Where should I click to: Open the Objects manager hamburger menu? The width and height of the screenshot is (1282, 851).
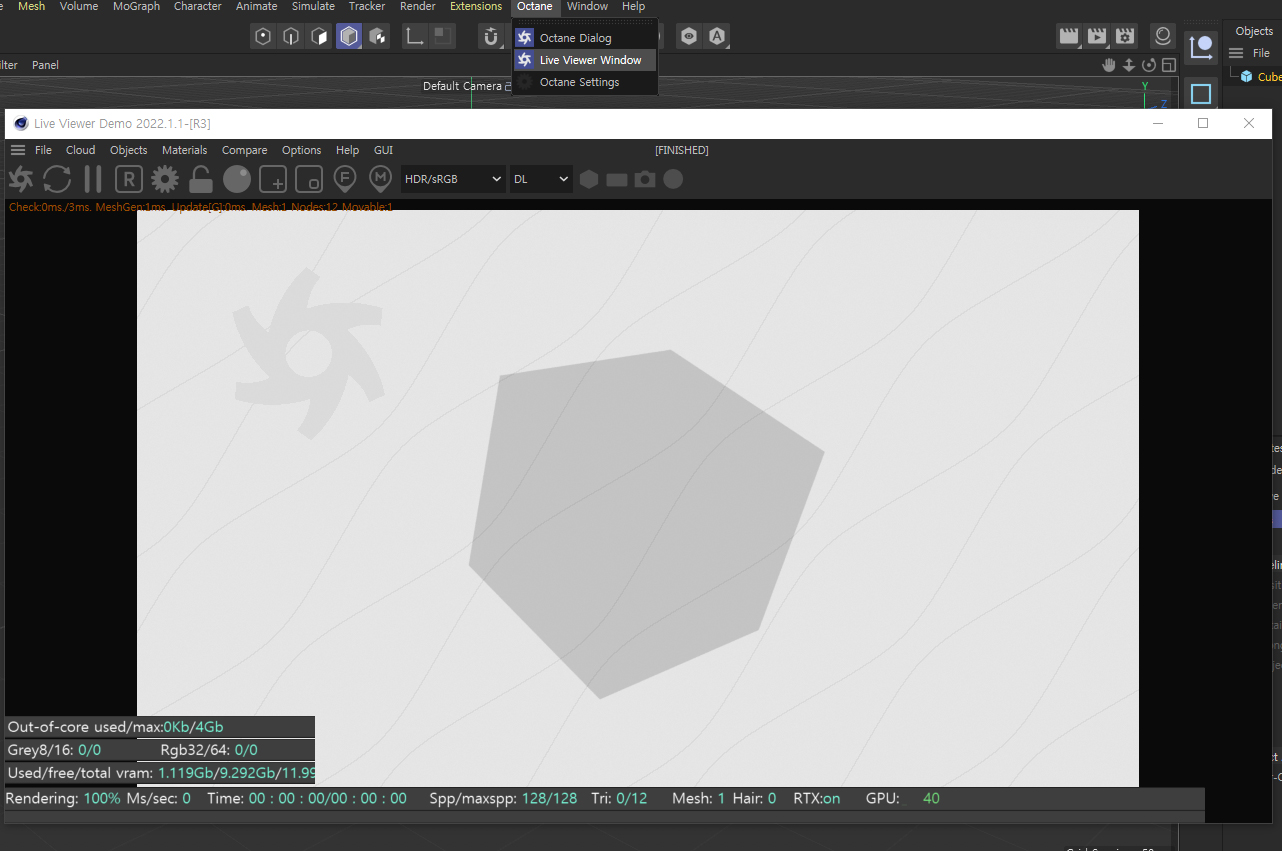point(1237,53)
